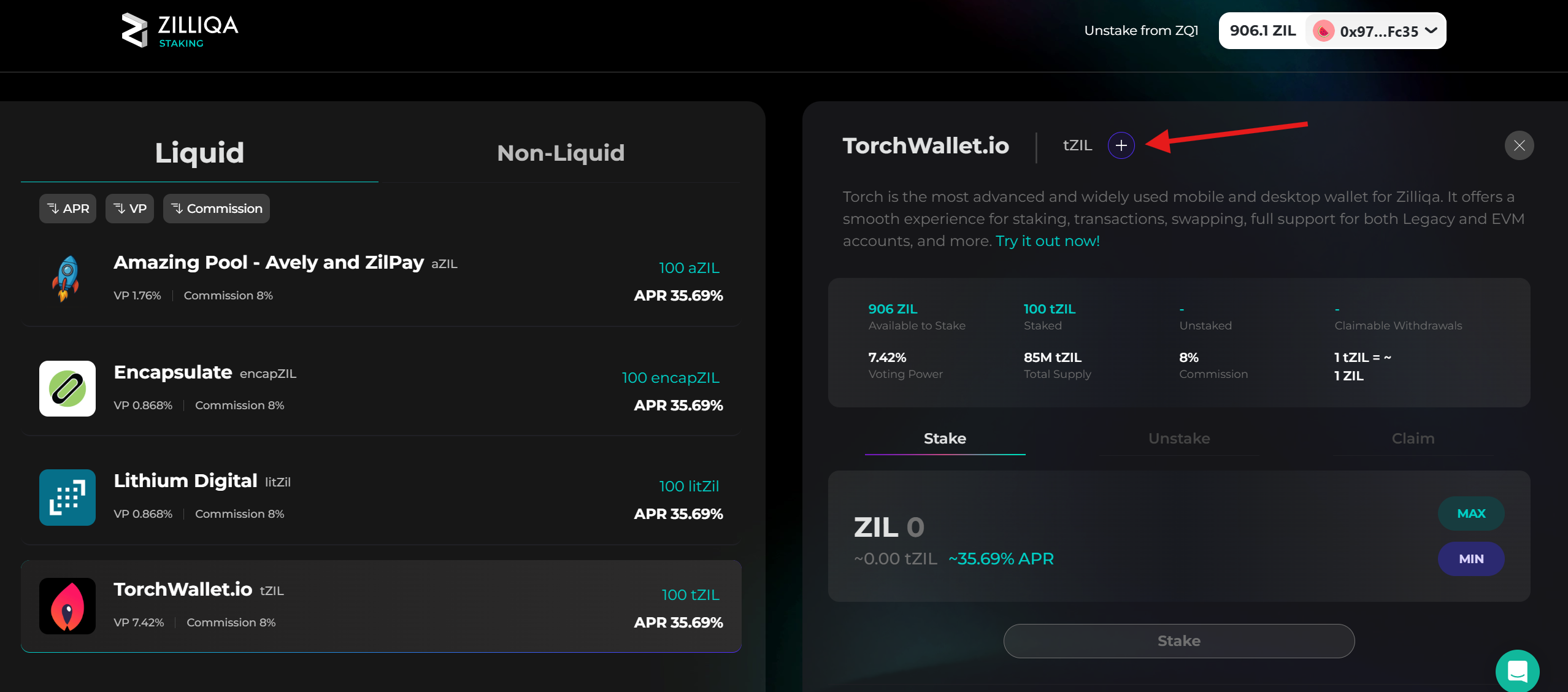Screen dimensions: 1568x692
Task: Click the Zilliqa Staking logo
Action: point(179,29)
